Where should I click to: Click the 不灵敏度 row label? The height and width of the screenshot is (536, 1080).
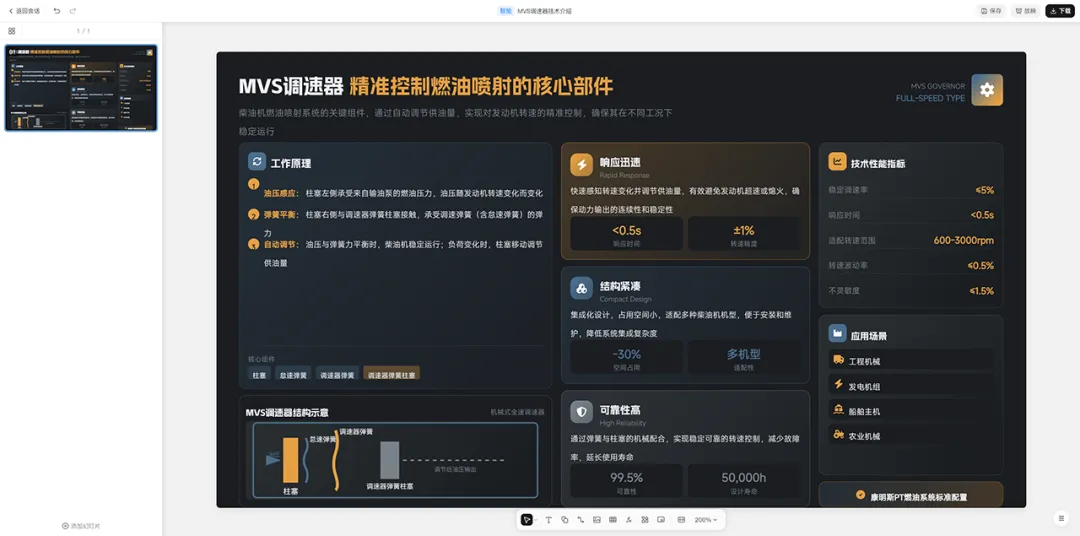[x=844, y=291]
